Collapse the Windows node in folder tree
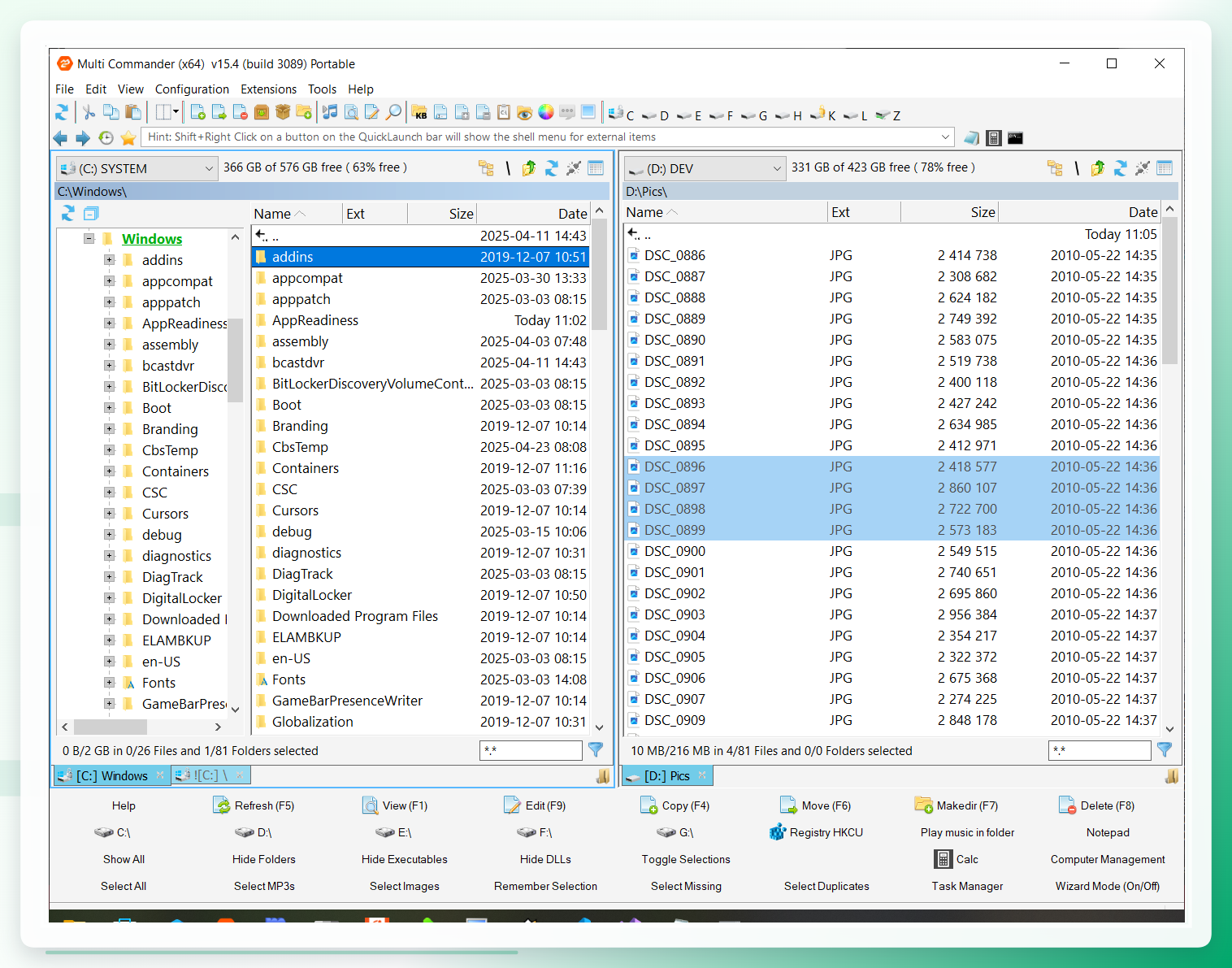The width and height of the screenshot is (1232, 968). pyautogui.click(x=89, y=239)
